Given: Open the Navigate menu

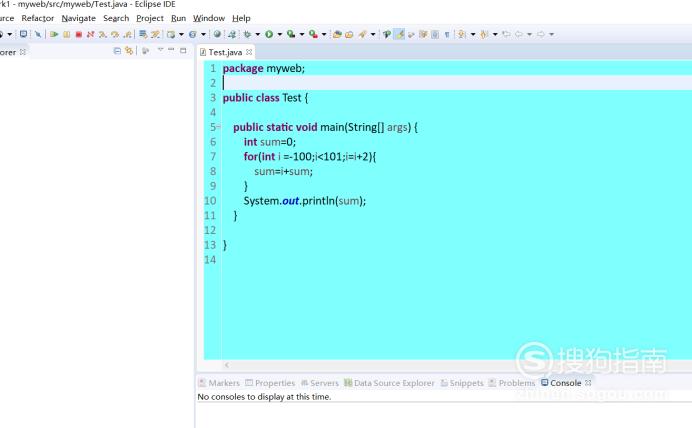Looking at the screenshot, I should point(79,18).
